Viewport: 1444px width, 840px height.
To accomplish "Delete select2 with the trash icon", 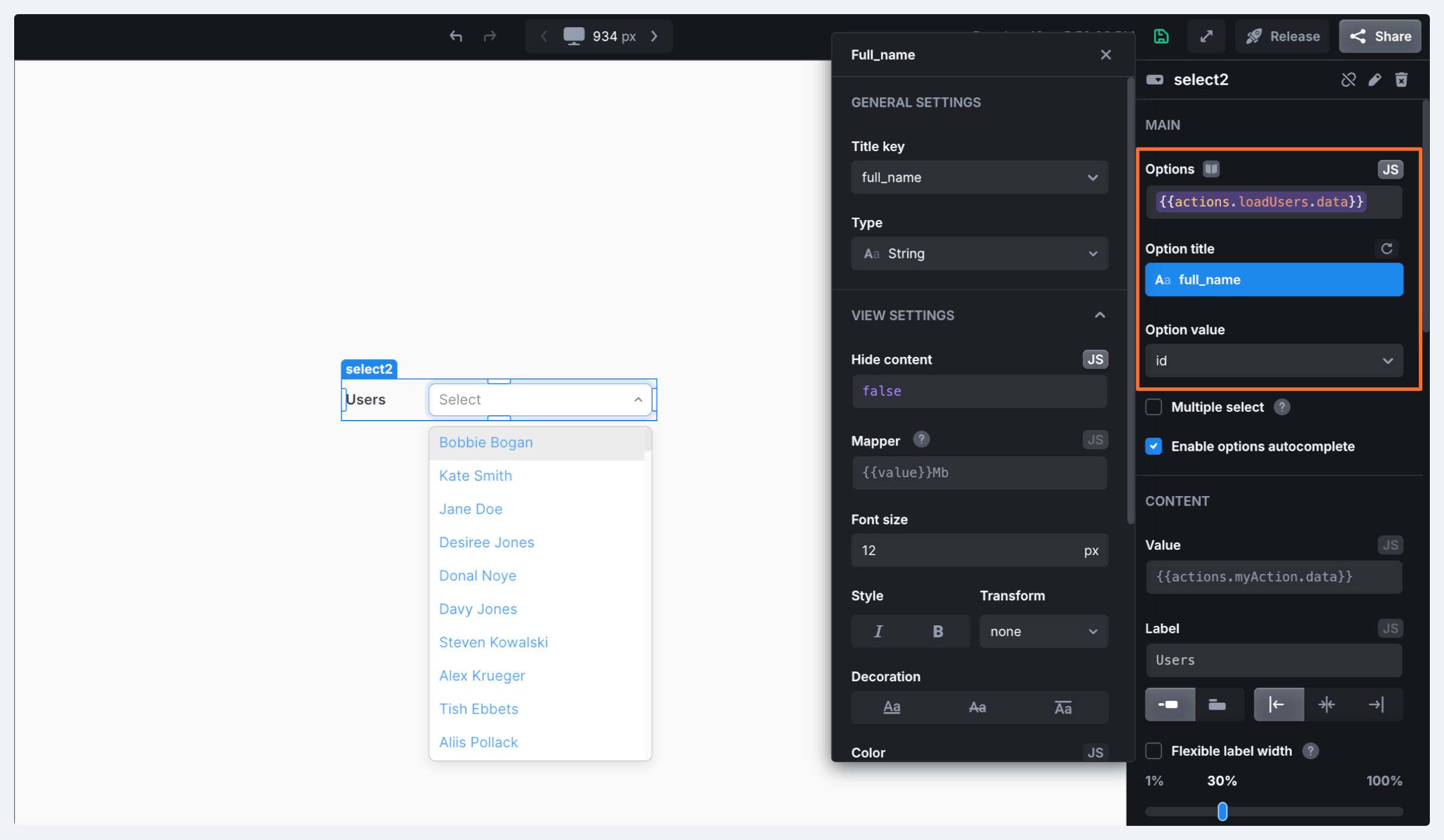I will (1402, 80).
